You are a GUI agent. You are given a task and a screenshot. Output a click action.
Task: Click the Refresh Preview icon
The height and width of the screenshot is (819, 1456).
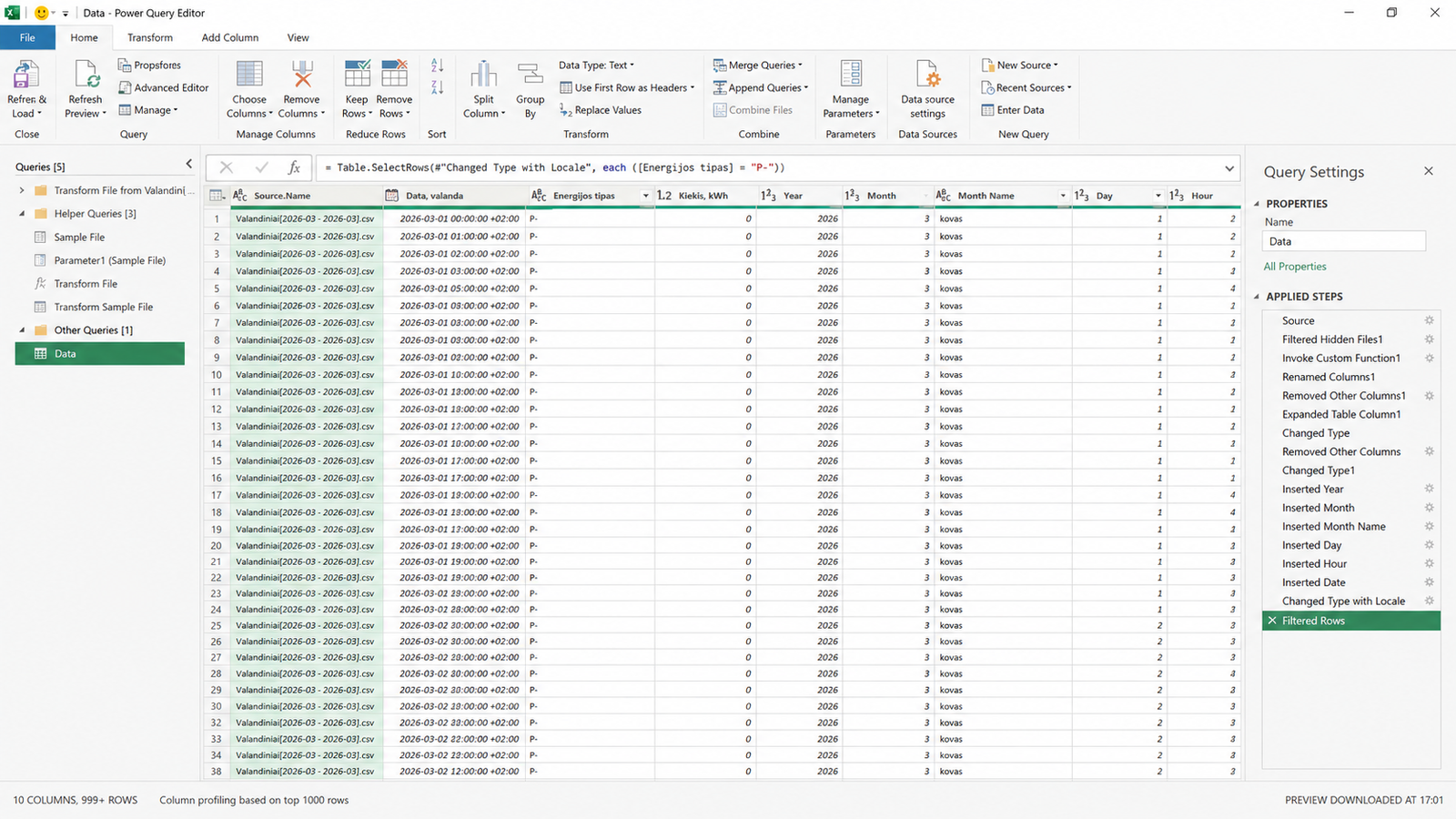click(x=86, y=75)
